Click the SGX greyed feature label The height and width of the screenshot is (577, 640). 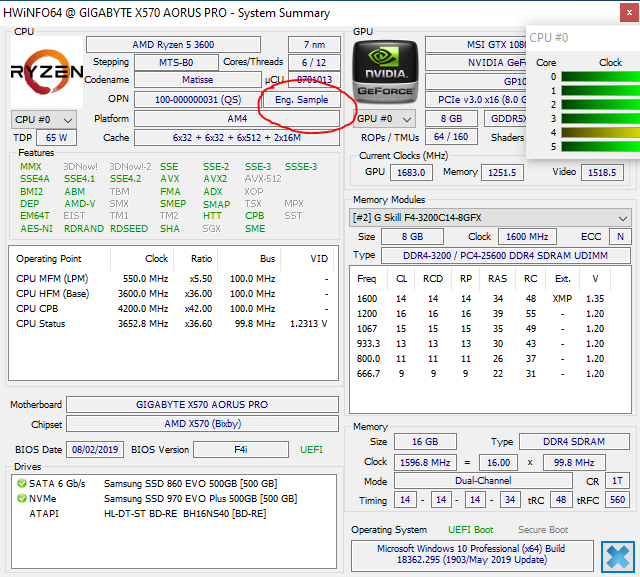point(211,229)
